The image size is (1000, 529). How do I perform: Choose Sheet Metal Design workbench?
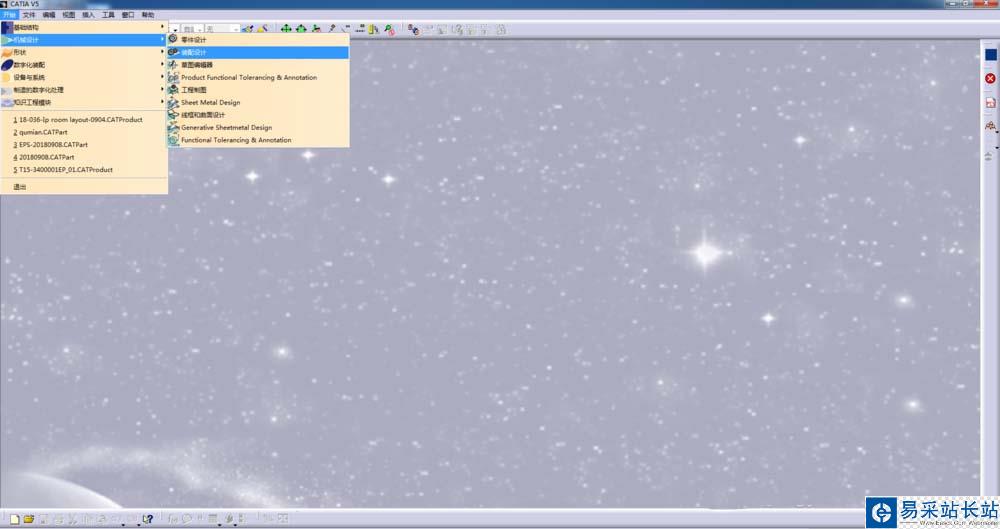click(258, 102)
